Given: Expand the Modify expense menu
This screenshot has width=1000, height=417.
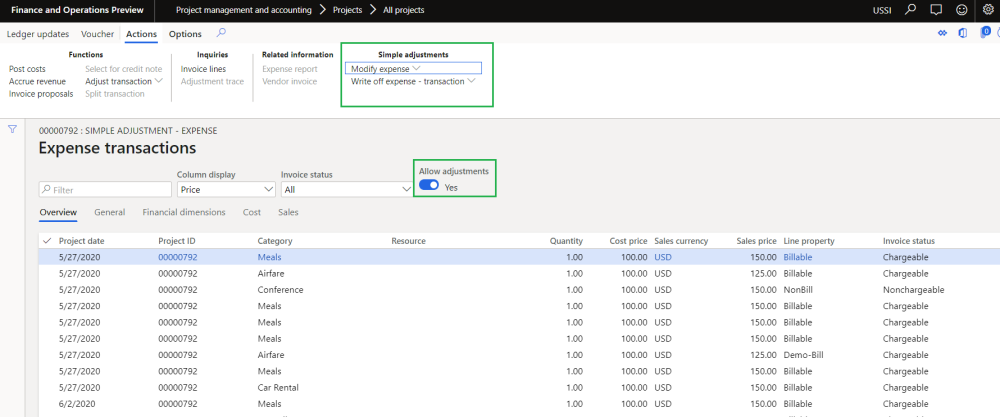Looking at the screenshot, I should click(x=413, y=68).
